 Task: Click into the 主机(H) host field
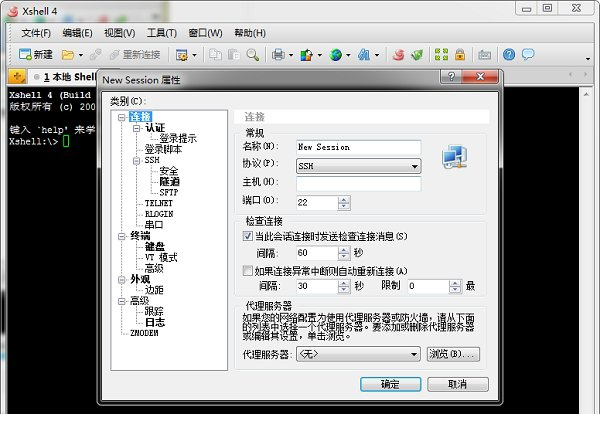coord(359,184)
